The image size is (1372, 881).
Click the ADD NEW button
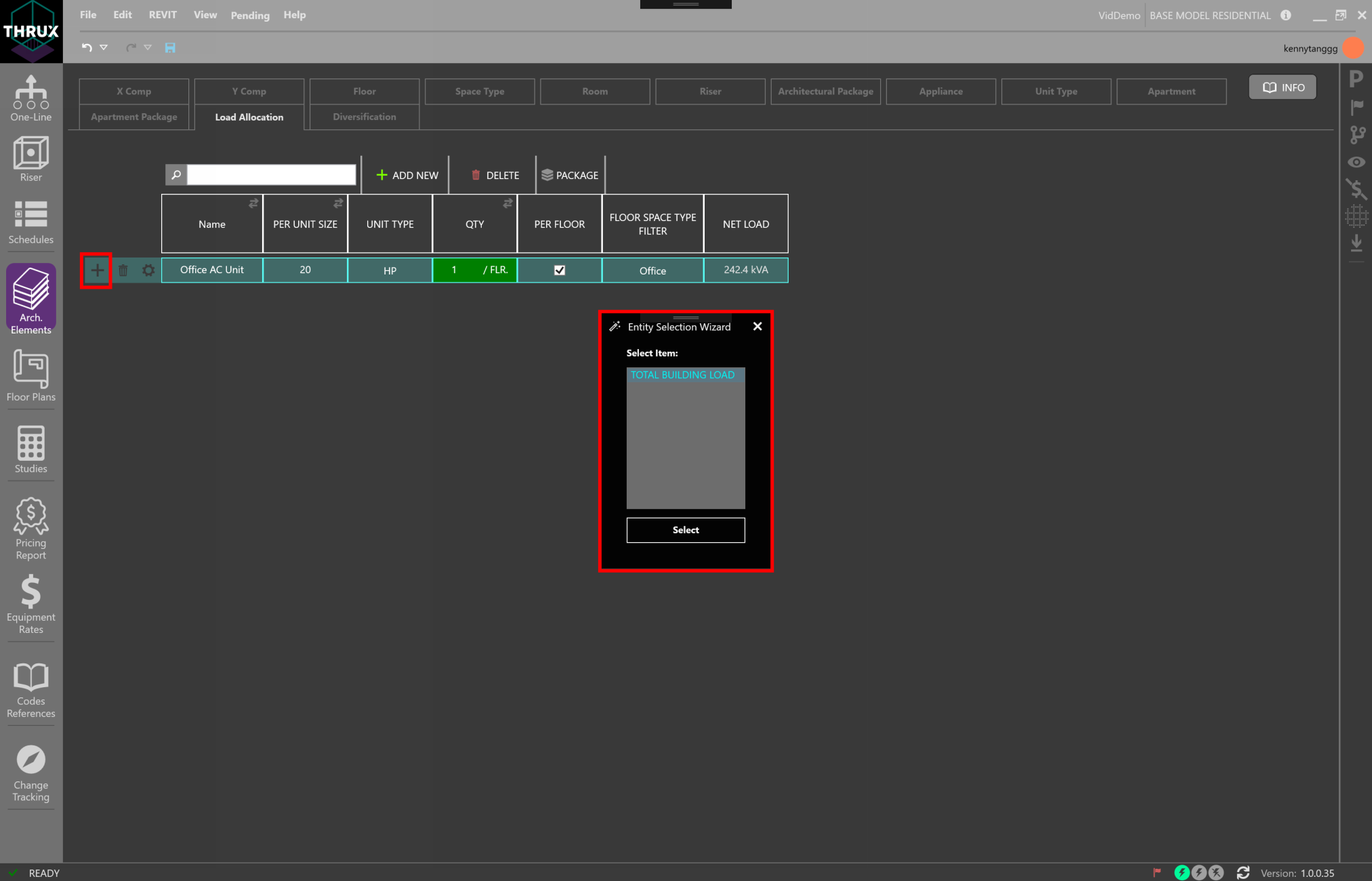coord(407,175)
